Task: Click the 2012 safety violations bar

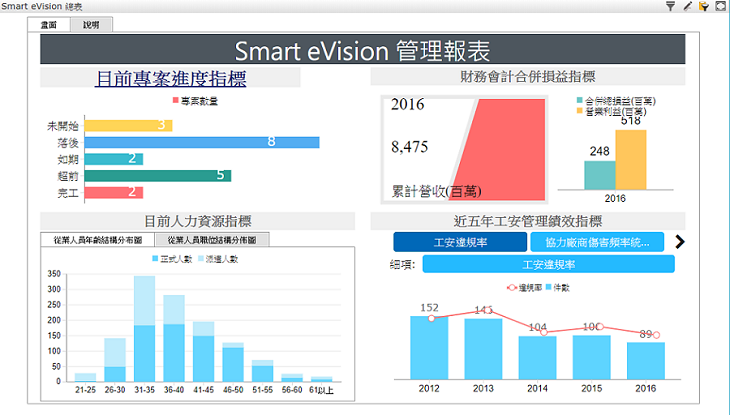Action: click(429, 348)
